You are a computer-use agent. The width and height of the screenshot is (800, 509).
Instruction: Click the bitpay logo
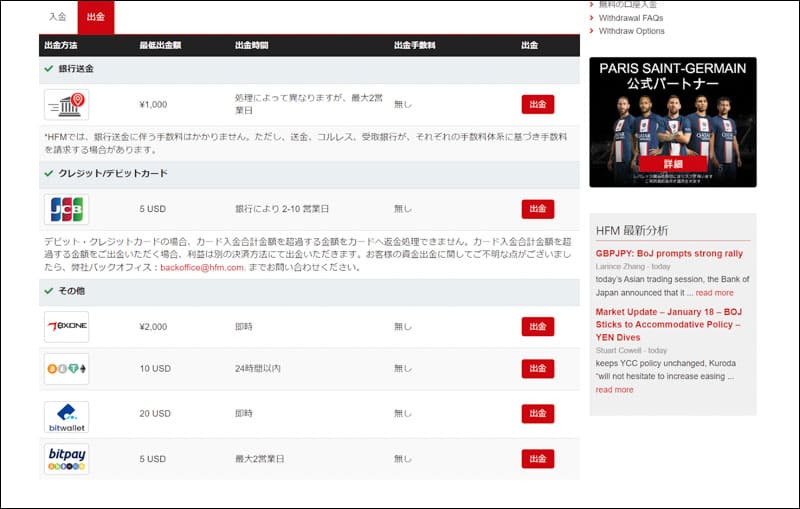click(66, 458)
